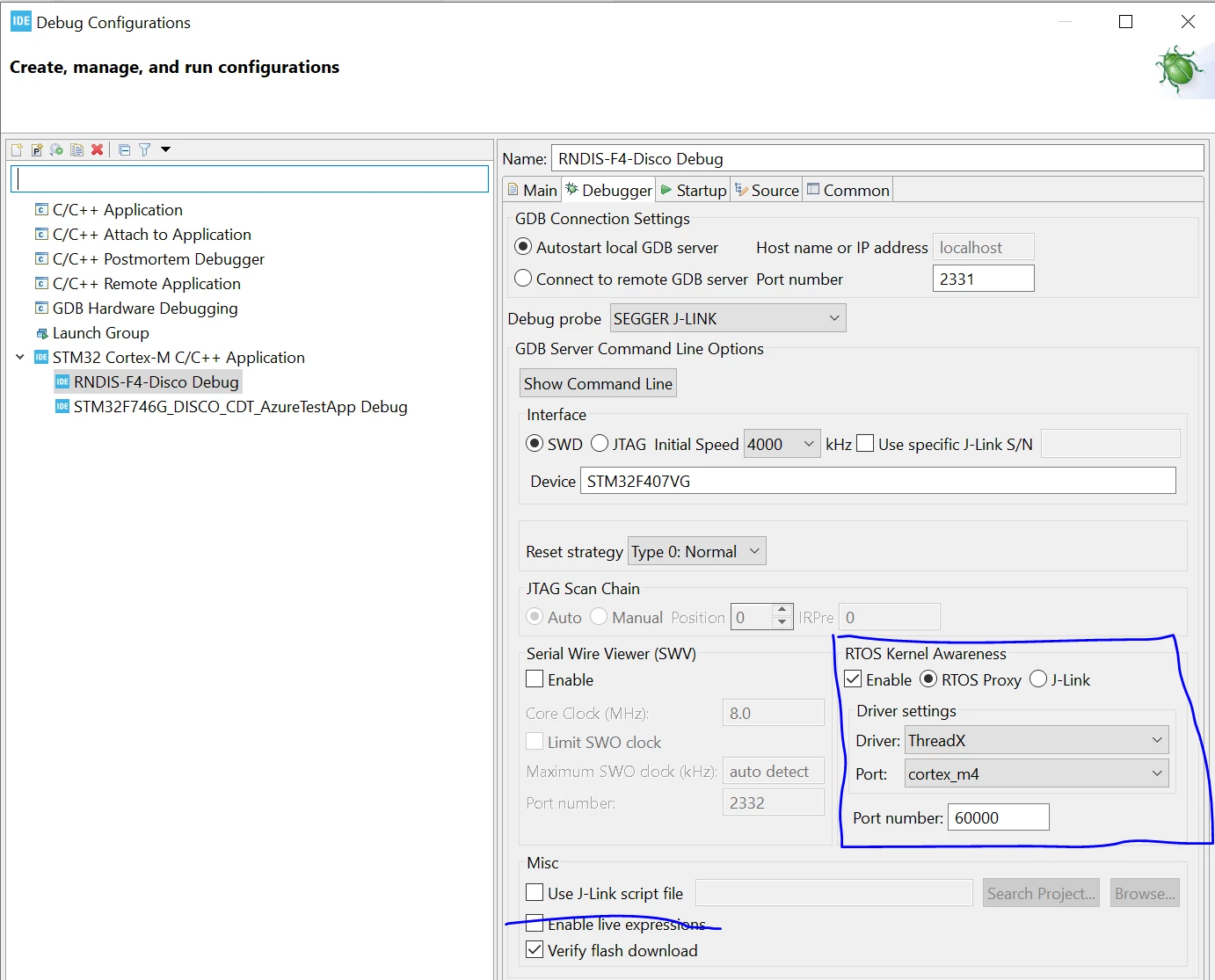Click the Show Command Line button
Image resolution: width=1215 pixels, height=980 pixels.
point(598,383)
